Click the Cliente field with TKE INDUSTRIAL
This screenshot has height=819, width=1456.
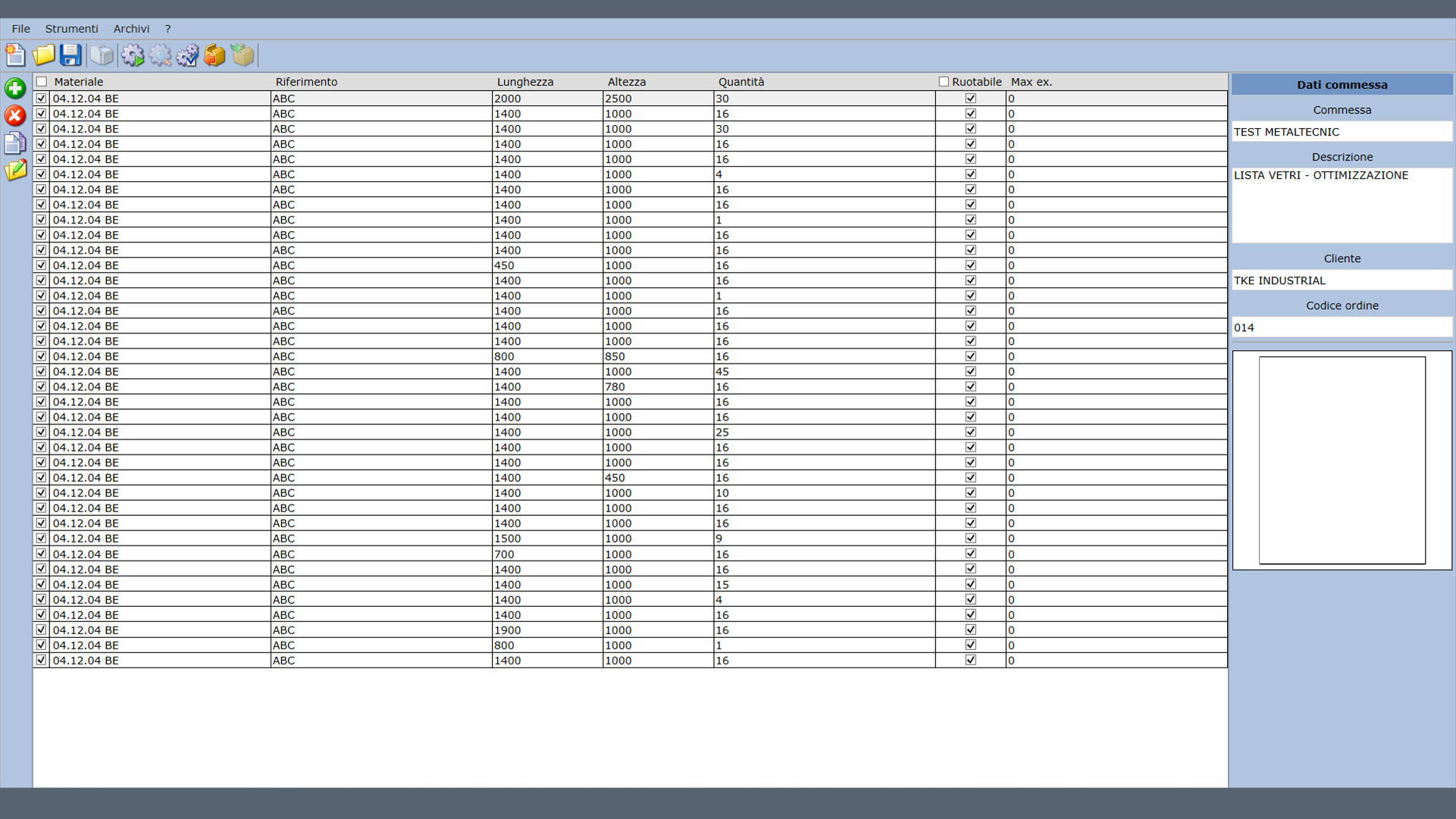1341,280
